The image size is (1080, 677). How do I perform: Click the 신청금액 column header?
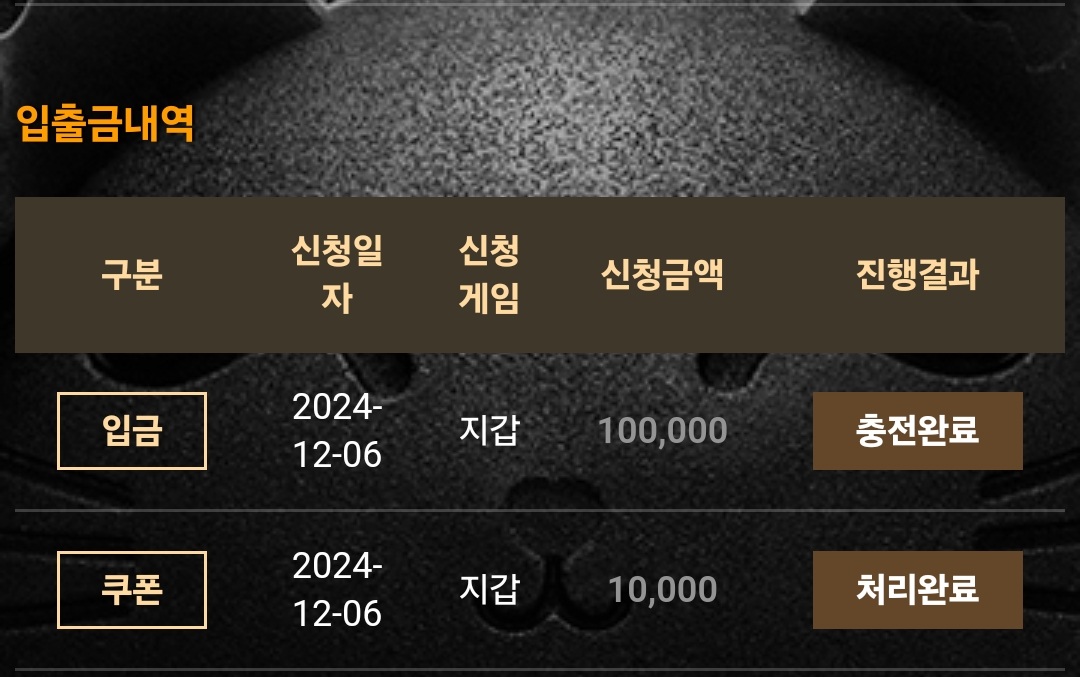[662, 275]
